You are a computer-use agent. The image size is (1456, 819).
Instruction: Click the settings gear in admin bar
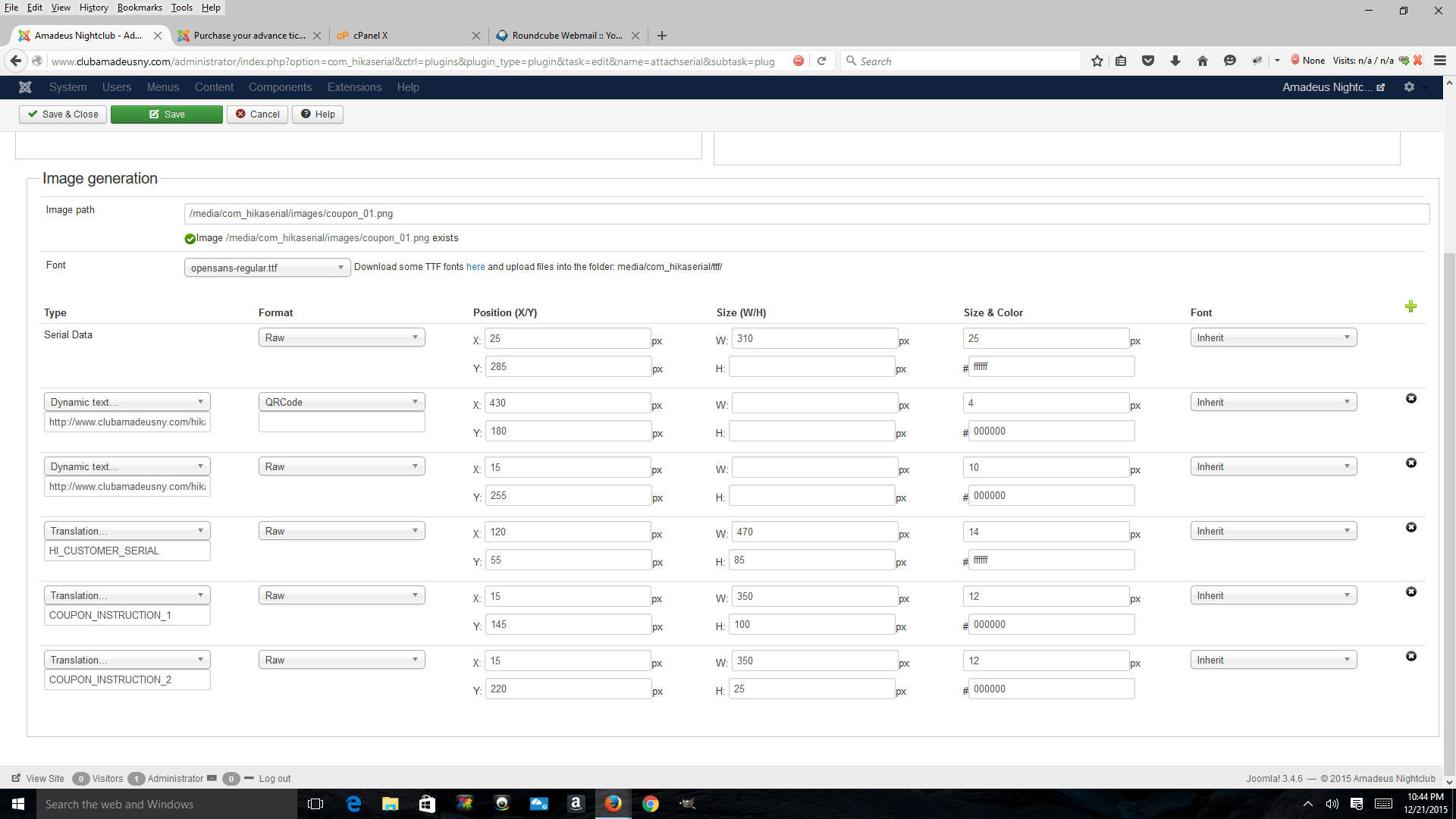click(1409, 87)
